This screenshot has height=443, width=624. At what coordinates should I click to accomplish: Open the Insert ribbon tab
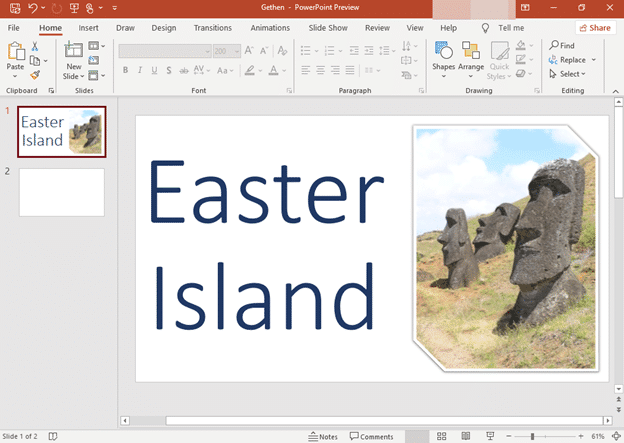(88, 28)
